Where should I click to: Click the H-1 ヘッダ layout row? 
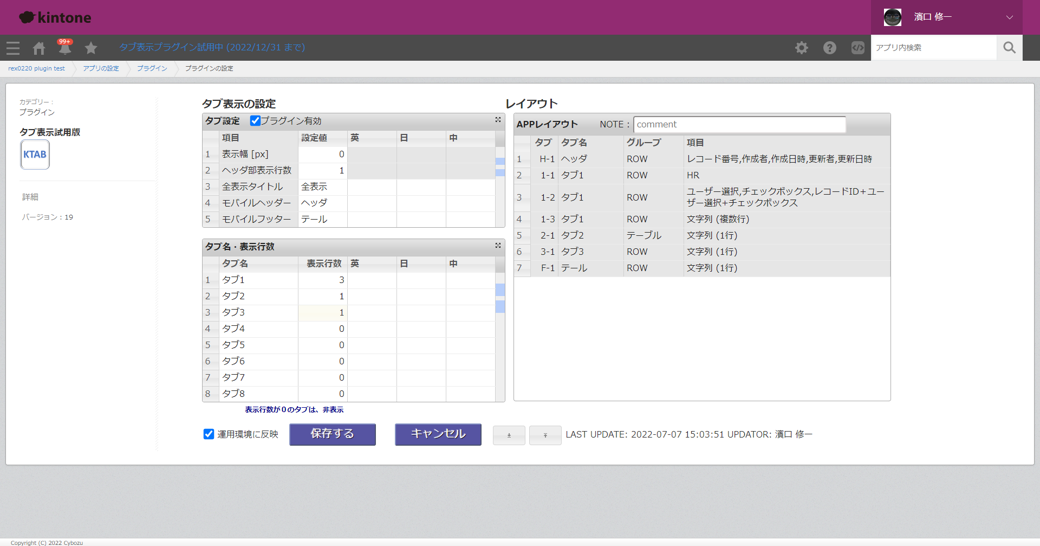(702, 159)
